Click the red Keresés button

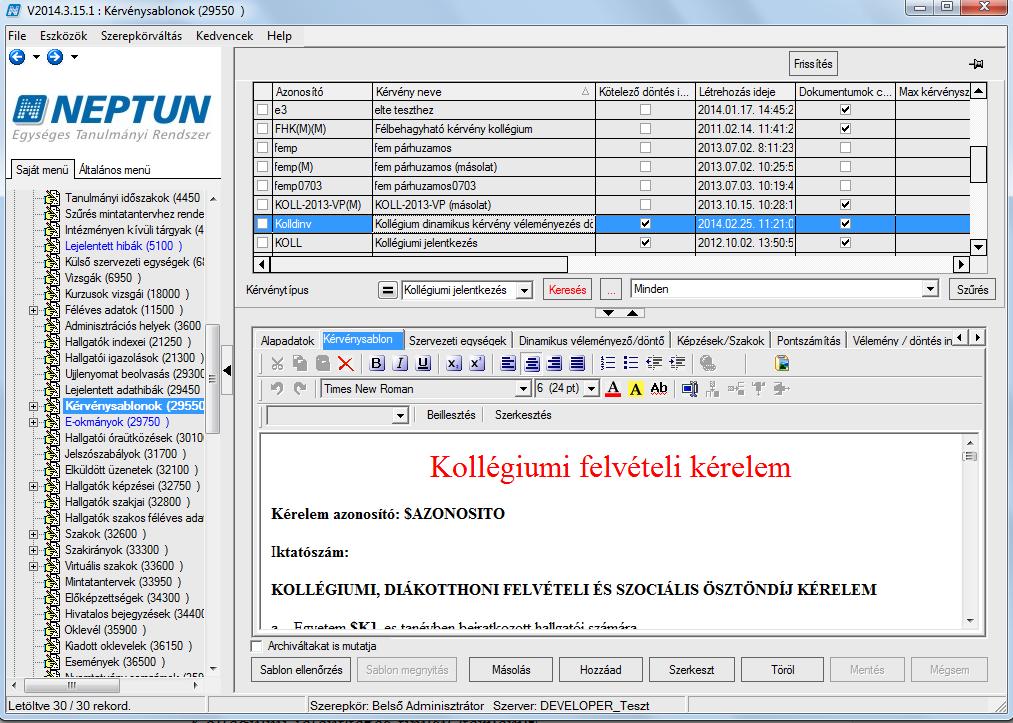point(567,290)
